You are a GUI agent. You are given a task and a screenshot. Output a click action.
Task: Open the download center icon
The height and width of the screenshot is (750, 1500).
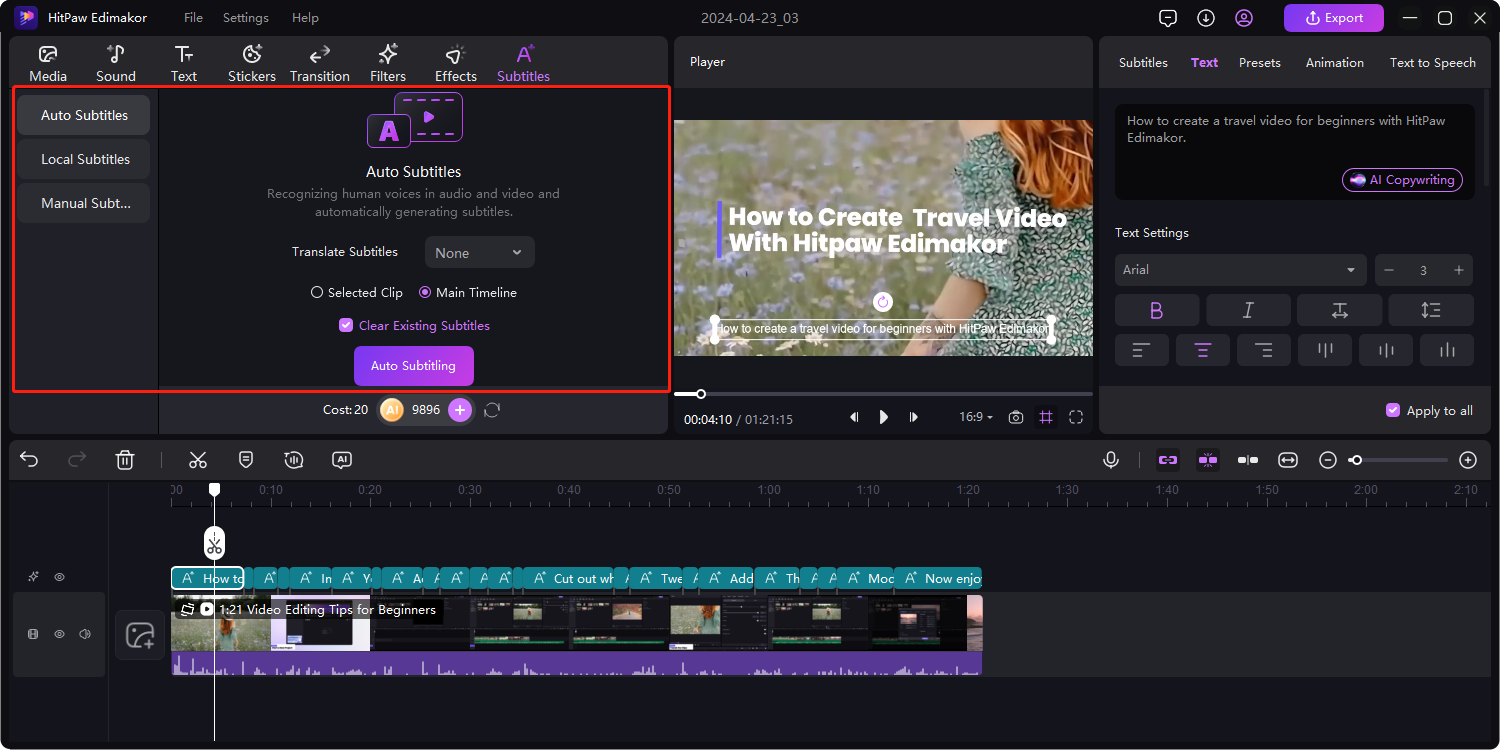(1206, 18)
